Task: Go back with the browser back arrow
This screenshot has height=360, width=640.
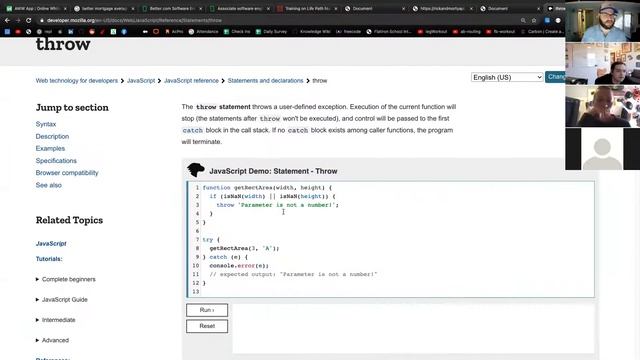Action: click(x=7, y=20)
